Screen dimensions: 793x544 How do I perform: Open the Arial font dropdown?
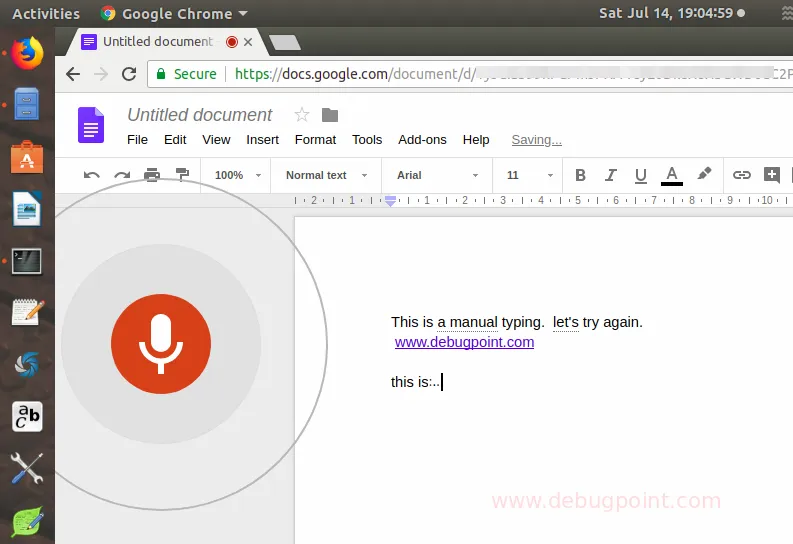coord(438,175)
